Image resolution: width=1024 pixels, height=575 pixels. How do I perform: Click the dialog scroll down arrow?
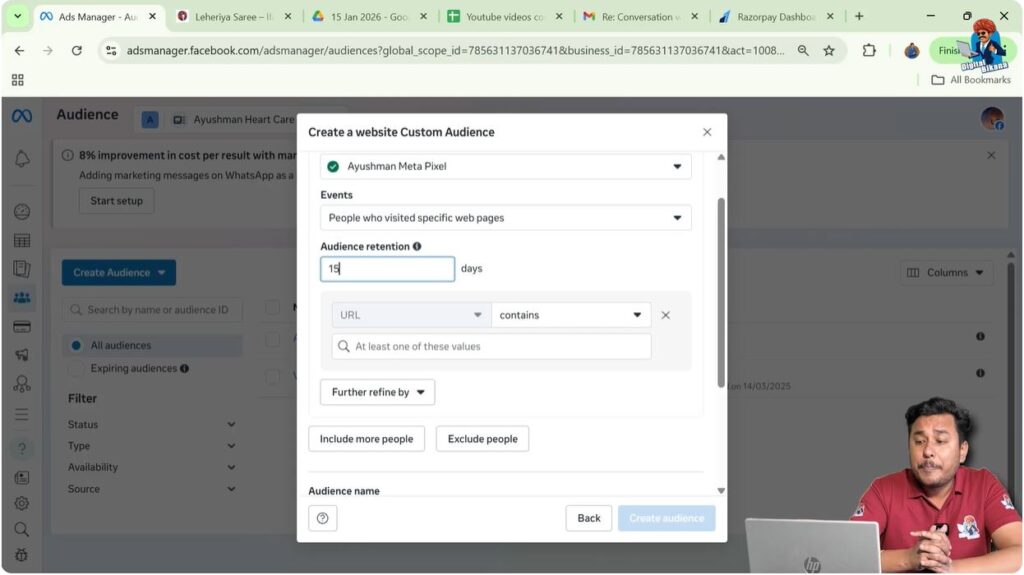(x=721, y=491)
